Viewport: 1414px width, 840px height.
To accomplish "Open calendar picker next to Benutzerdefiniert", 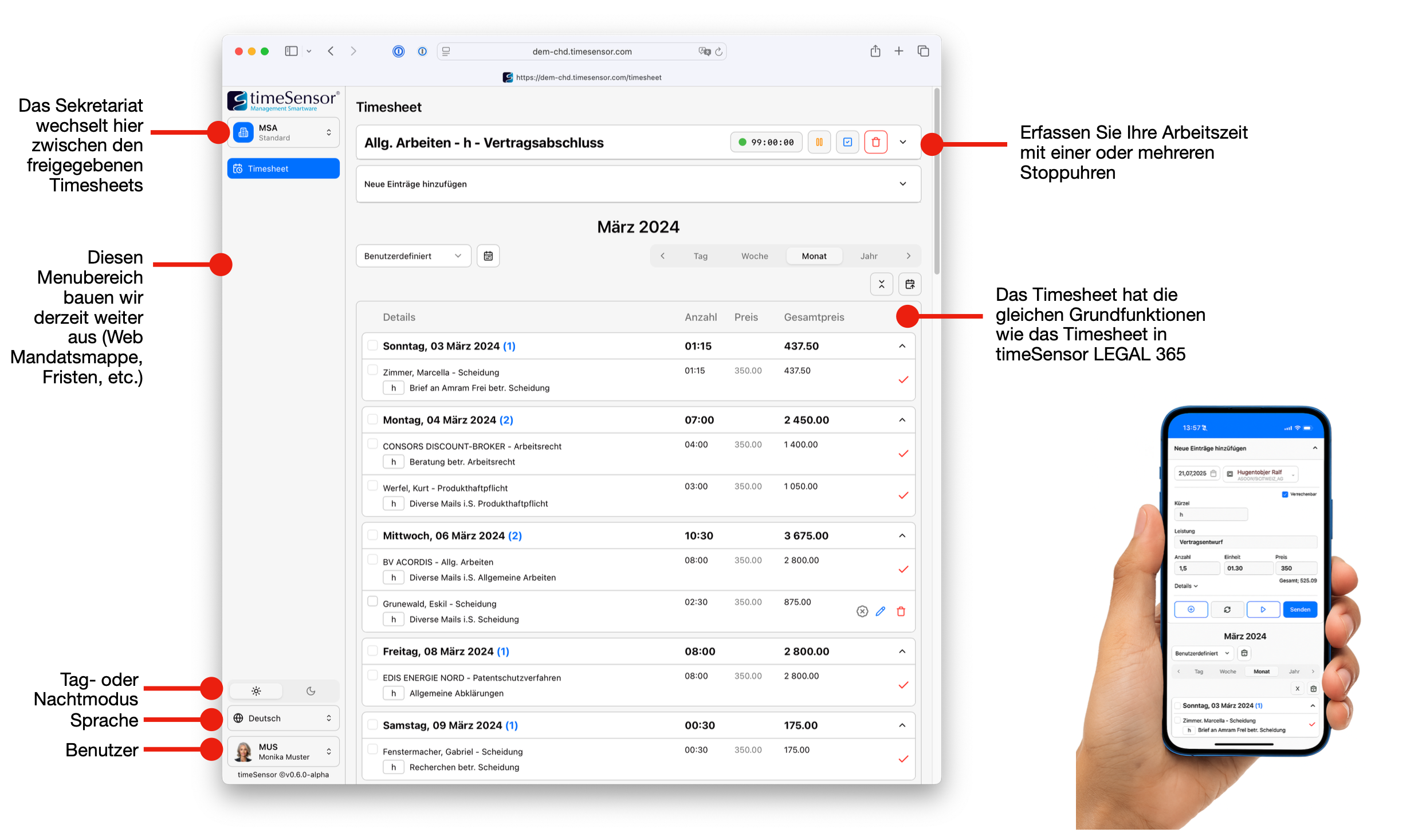I will click(488, 256).
